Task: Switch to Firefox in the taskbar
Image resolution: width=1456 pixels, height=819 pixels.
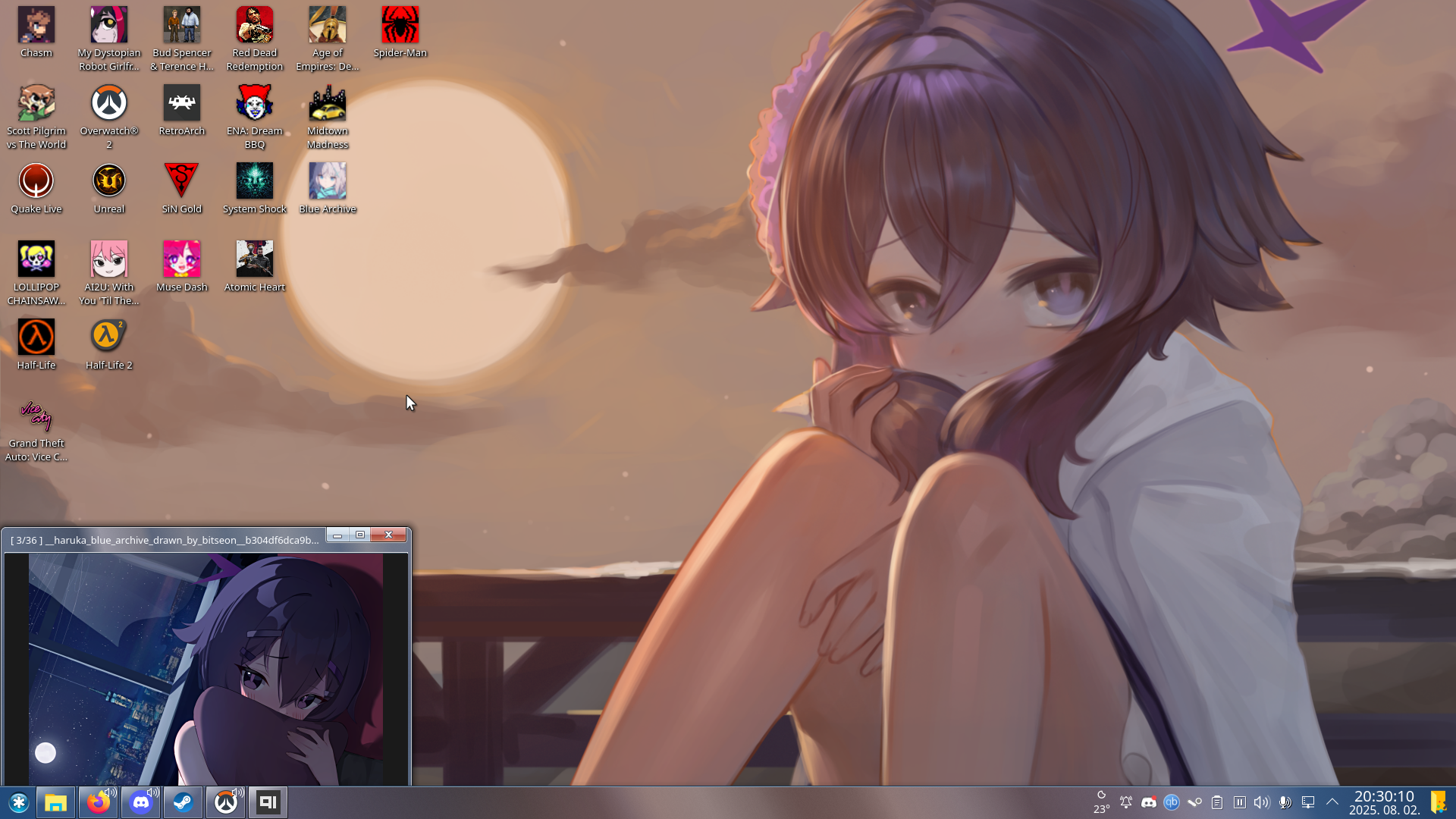Action: click(98, 802)
